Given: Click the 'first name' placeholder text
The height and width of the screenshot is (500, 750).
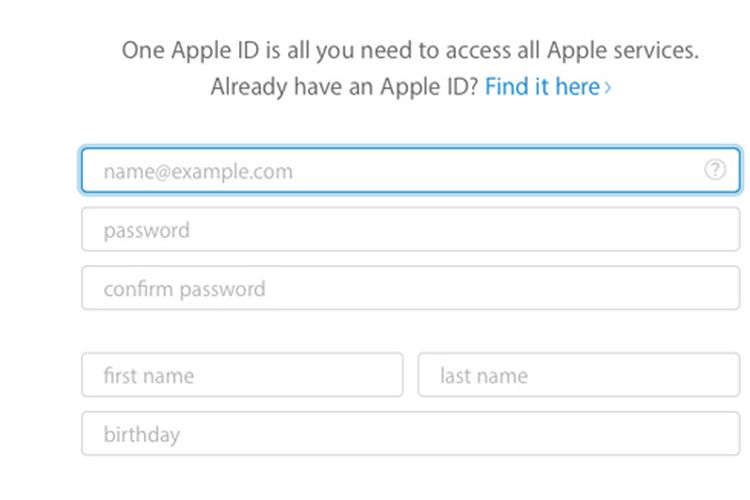Looking at the screenshot, I should coord(149,376).
